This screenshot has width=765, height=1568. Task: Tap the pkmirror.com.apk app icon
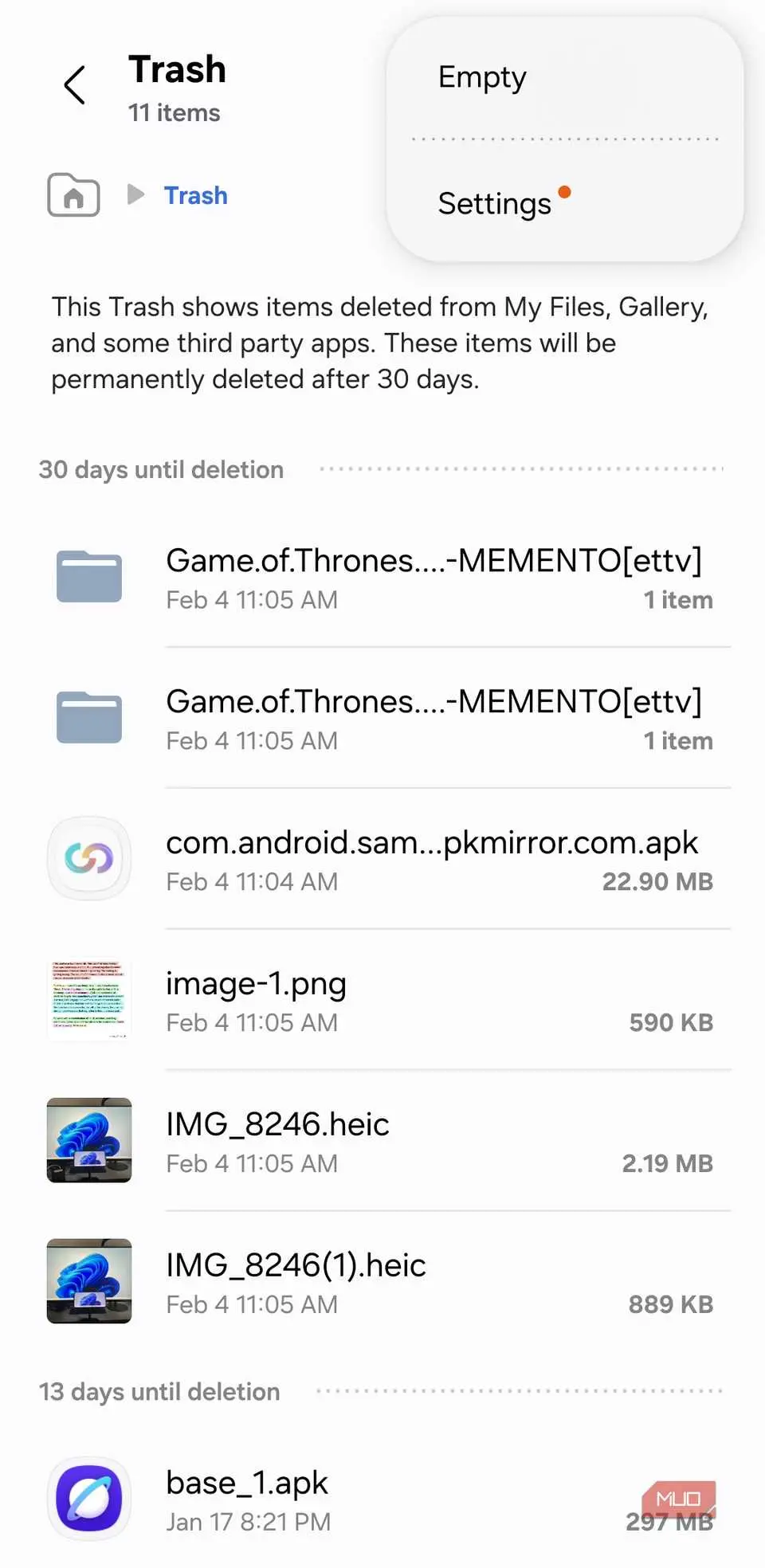click(89, 858)
